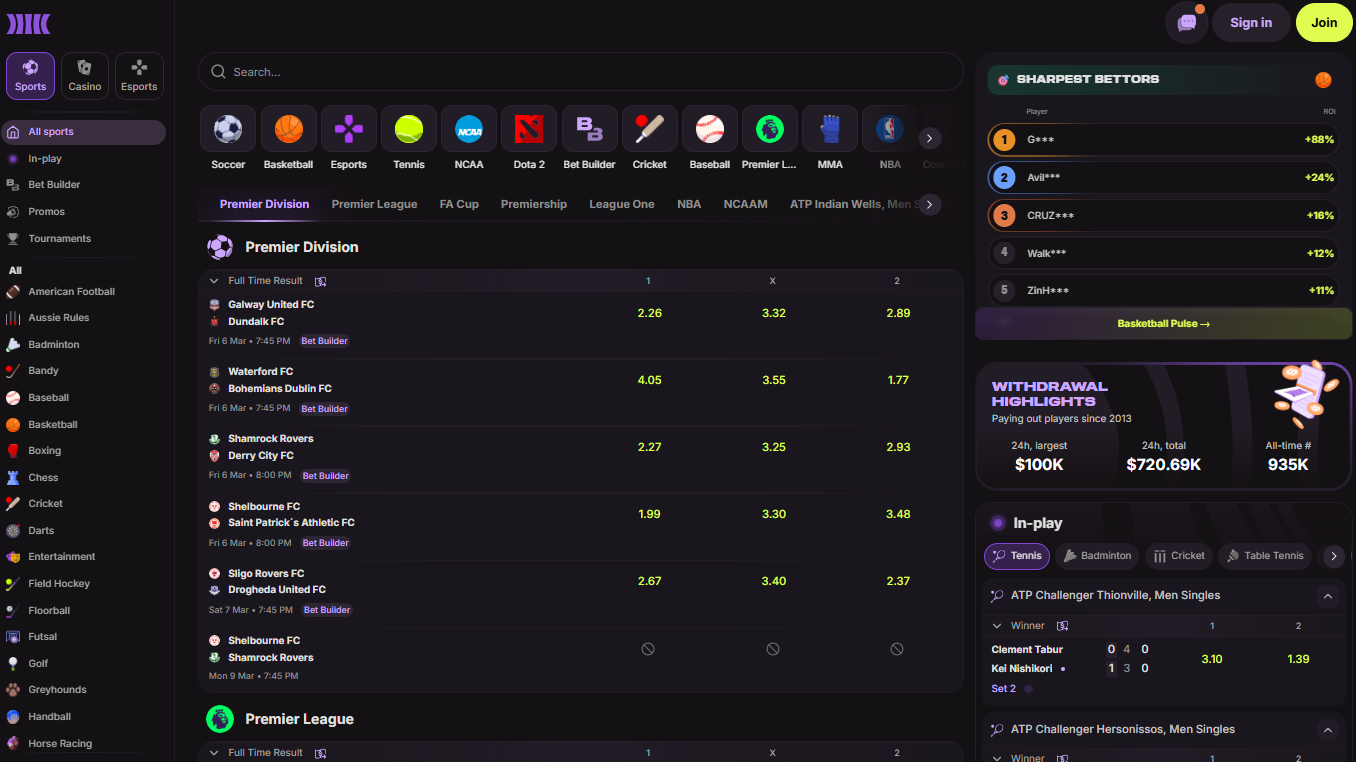Screen dimensions: 1356x762
Task: Open Bet Builder for Galway United match
Action: pos(325,341)
